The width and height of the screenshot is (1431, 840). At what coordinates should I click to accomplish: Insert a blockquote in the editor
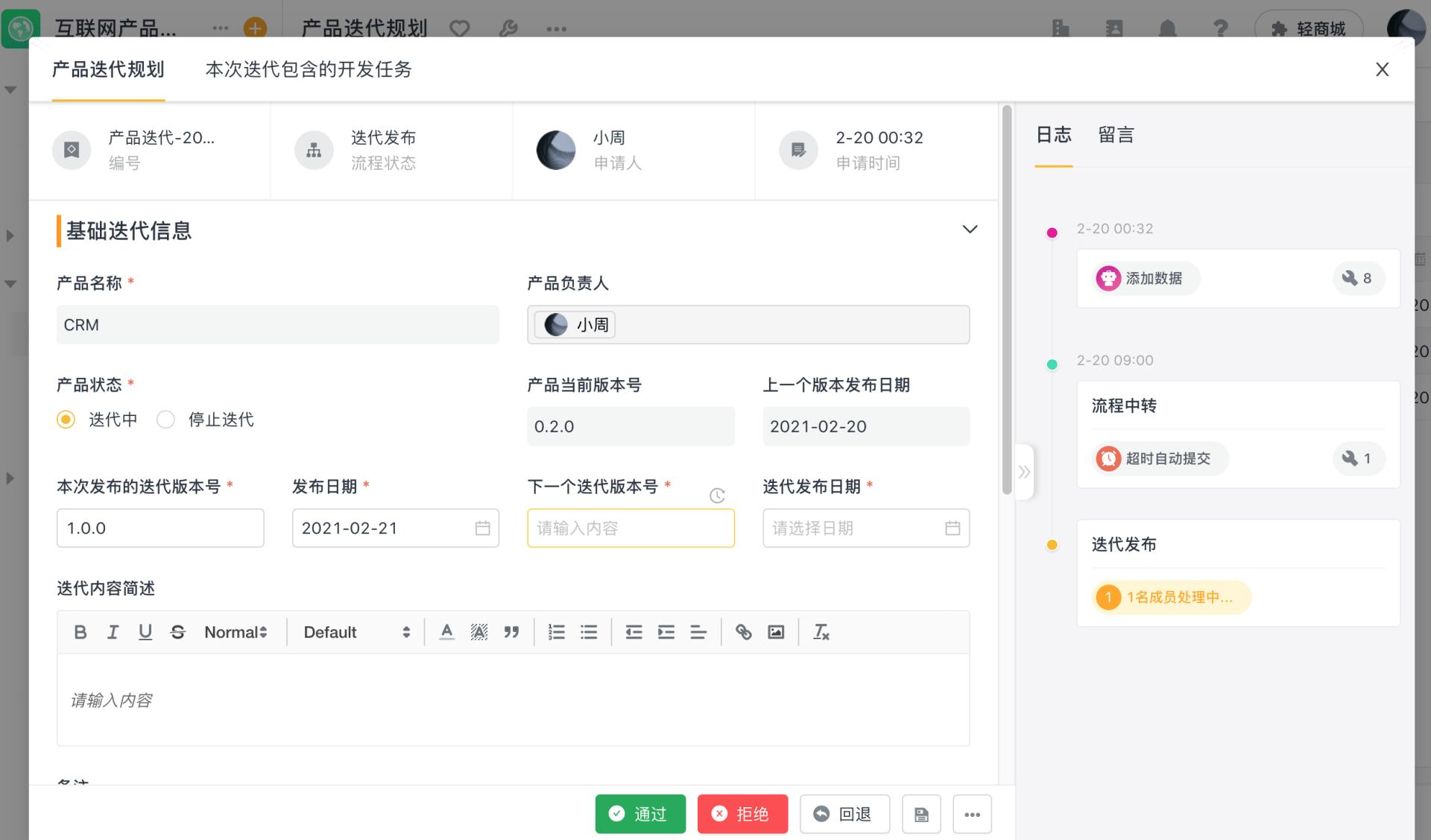coord(511,632)
